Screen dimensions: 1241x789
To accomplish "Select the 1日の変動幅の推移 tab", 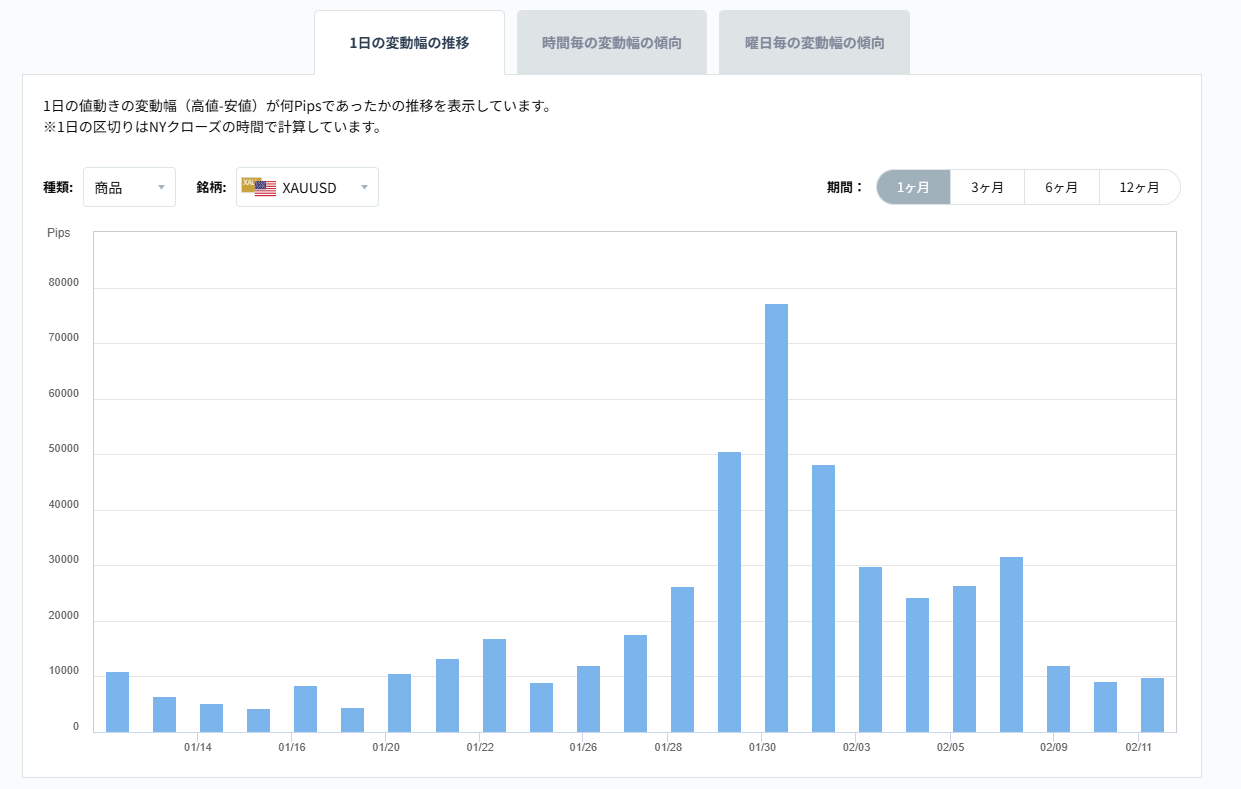I will (409, 43).
